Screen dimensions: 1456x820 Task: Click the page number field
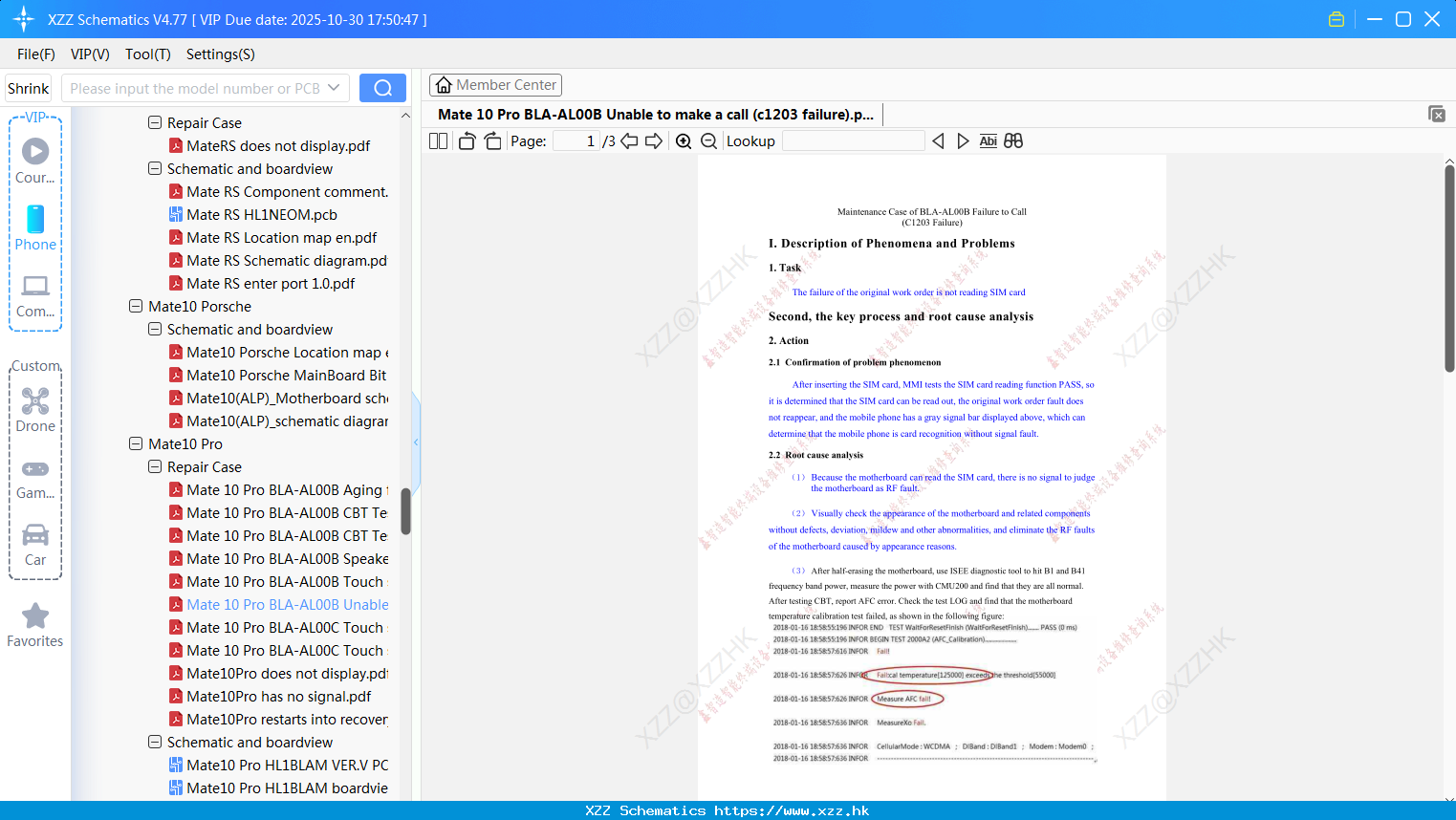click(x=576, y=140)
